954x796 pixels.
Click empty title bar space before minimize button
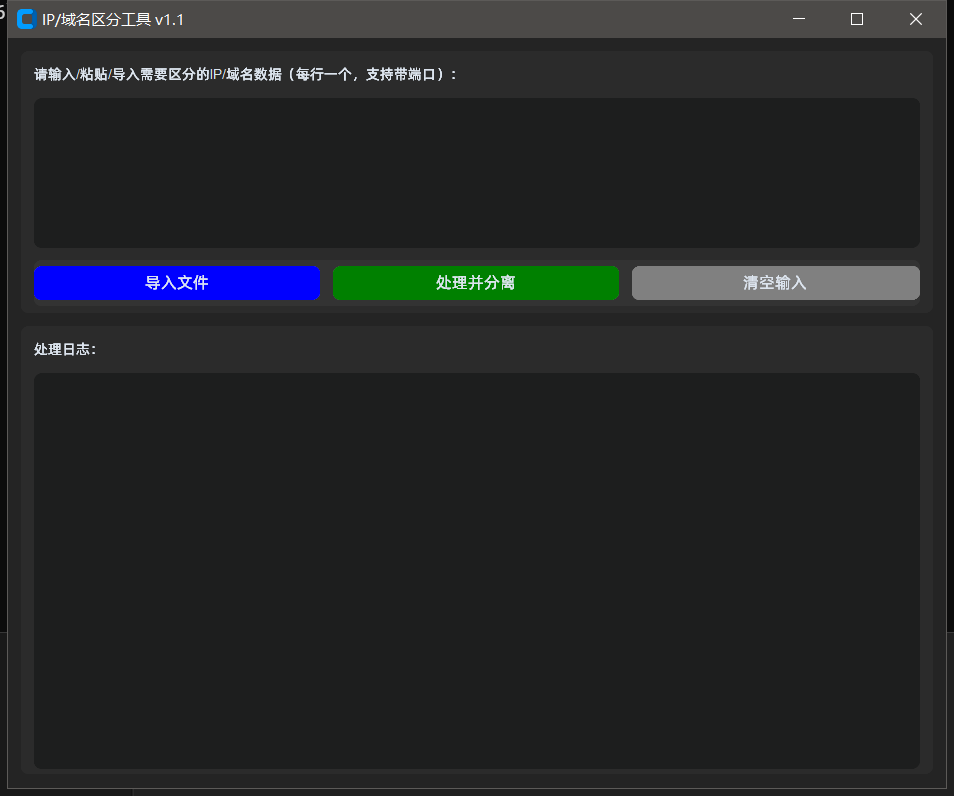pyautogui.click(x=500, y=20)
